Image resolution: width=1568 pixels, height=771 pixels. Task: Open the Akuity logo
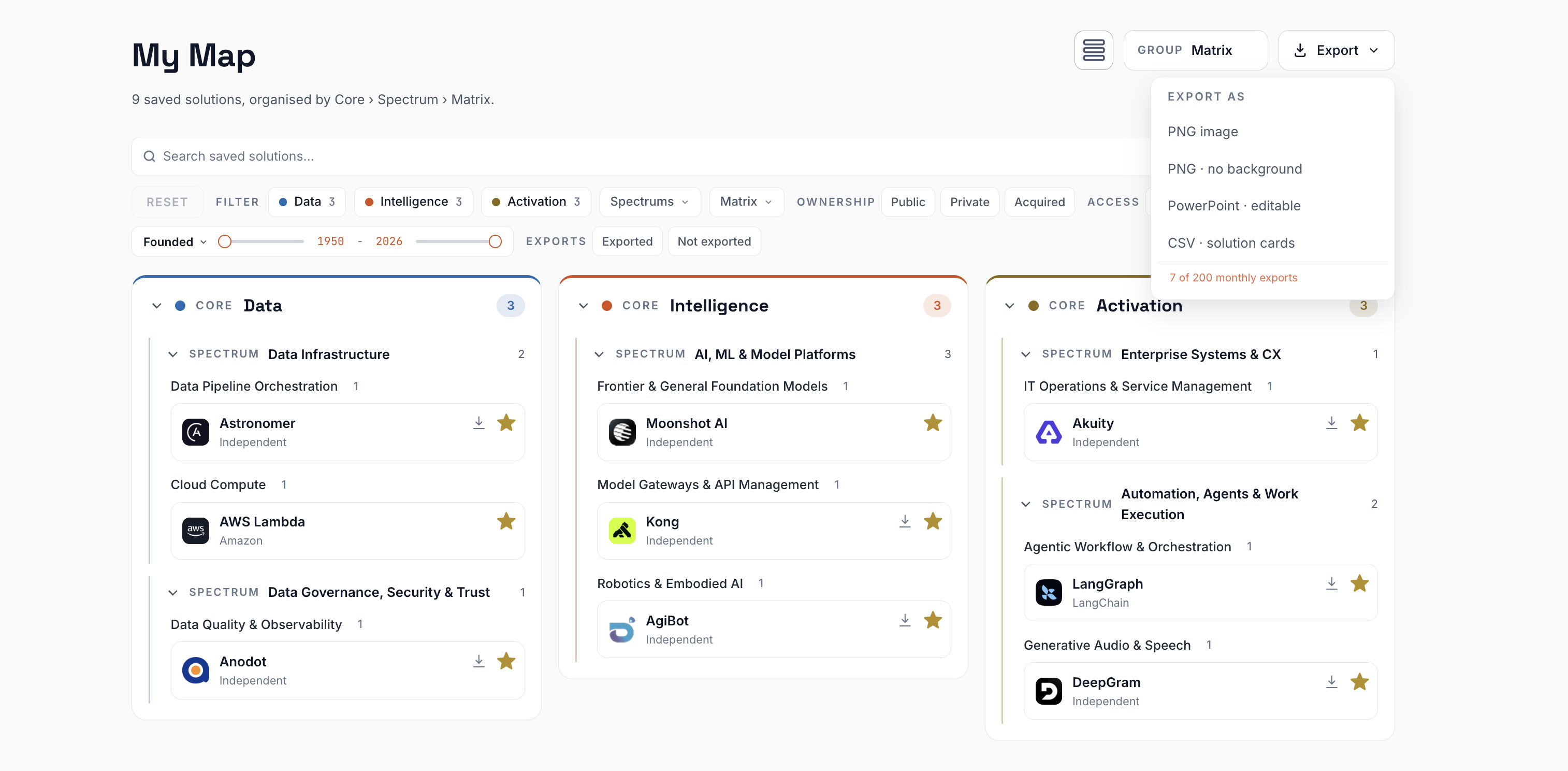click(x=1049, y=433)
